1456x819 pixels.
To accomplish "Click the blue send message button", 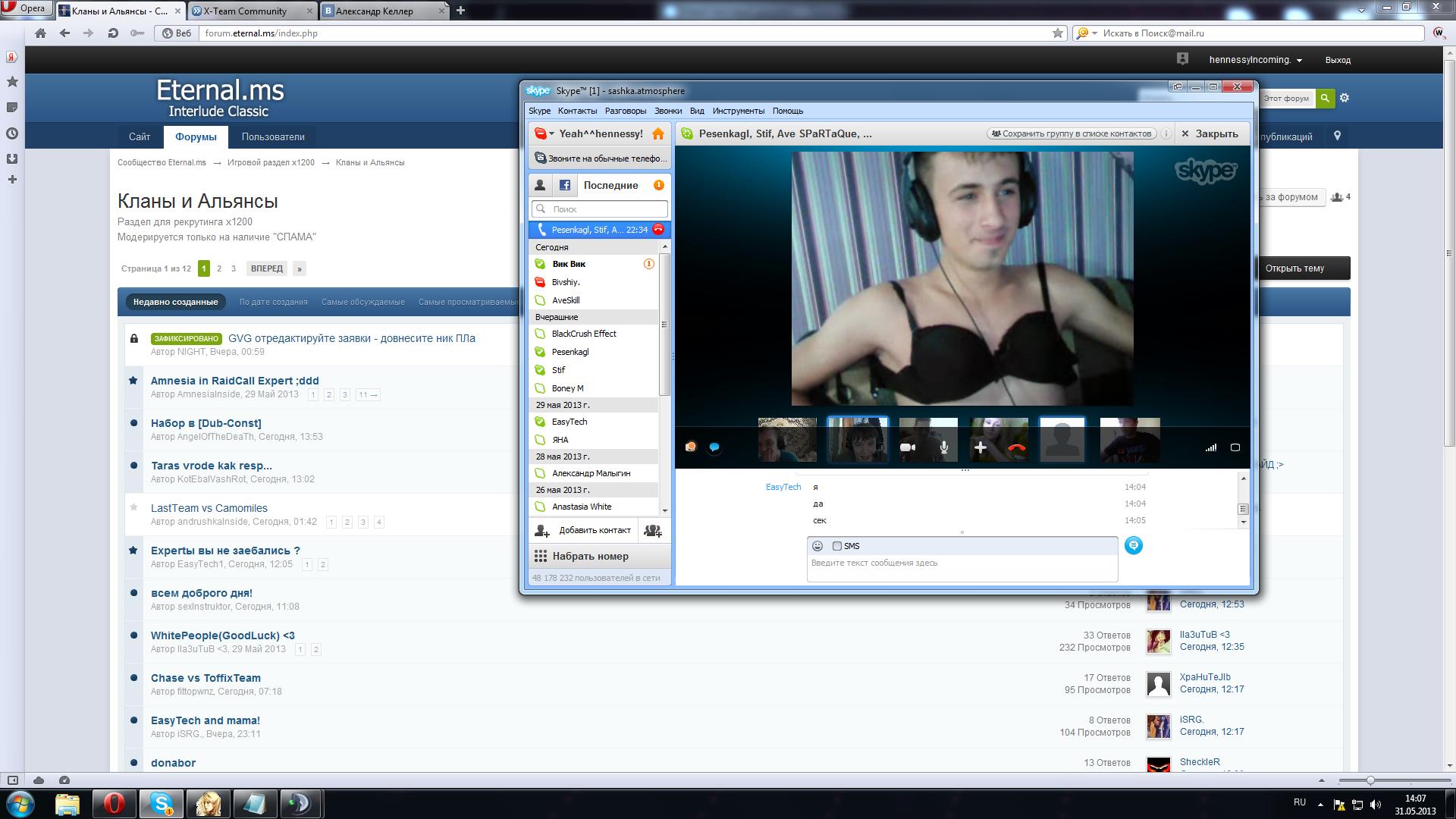I will click(1133, 545).
